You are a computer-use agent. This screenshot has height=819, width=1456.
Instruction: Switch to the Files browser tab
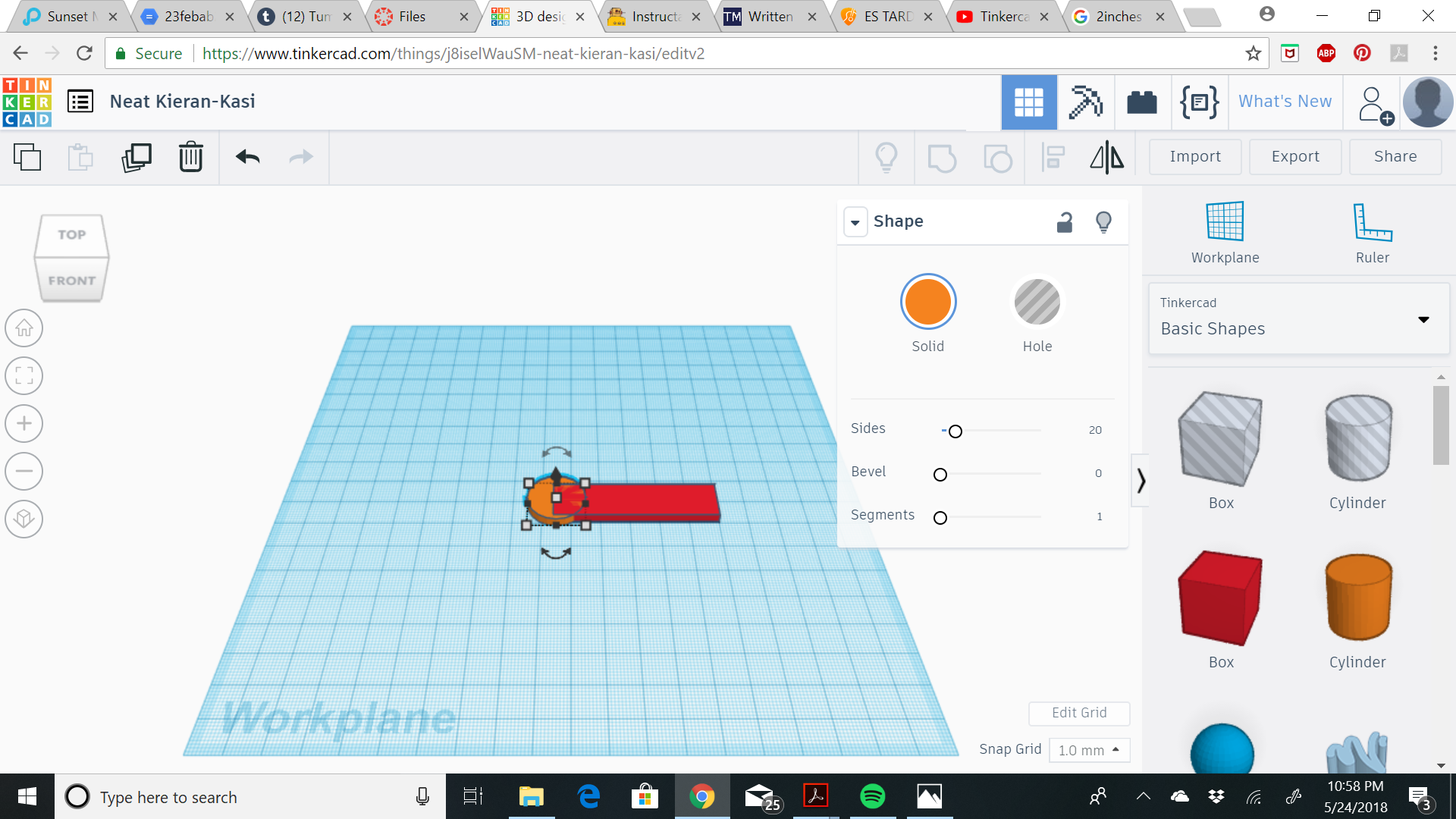click(423, 16)
